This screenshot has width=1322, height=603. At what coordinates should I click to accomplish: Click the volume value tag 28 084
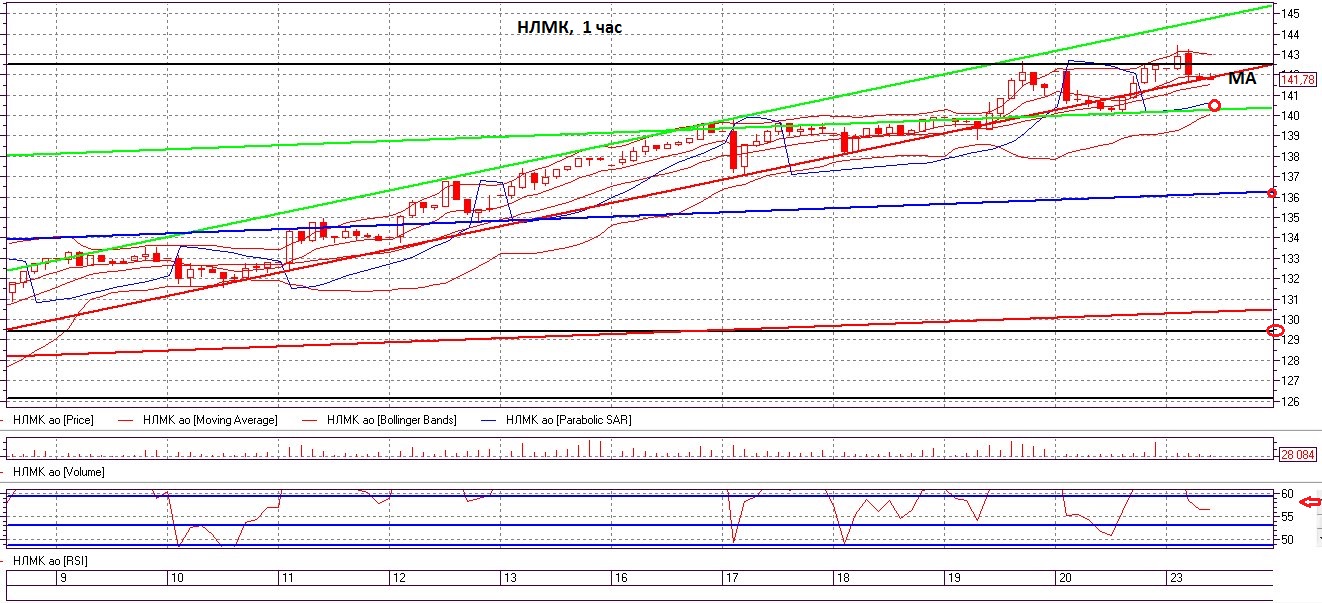point(1297,454)
